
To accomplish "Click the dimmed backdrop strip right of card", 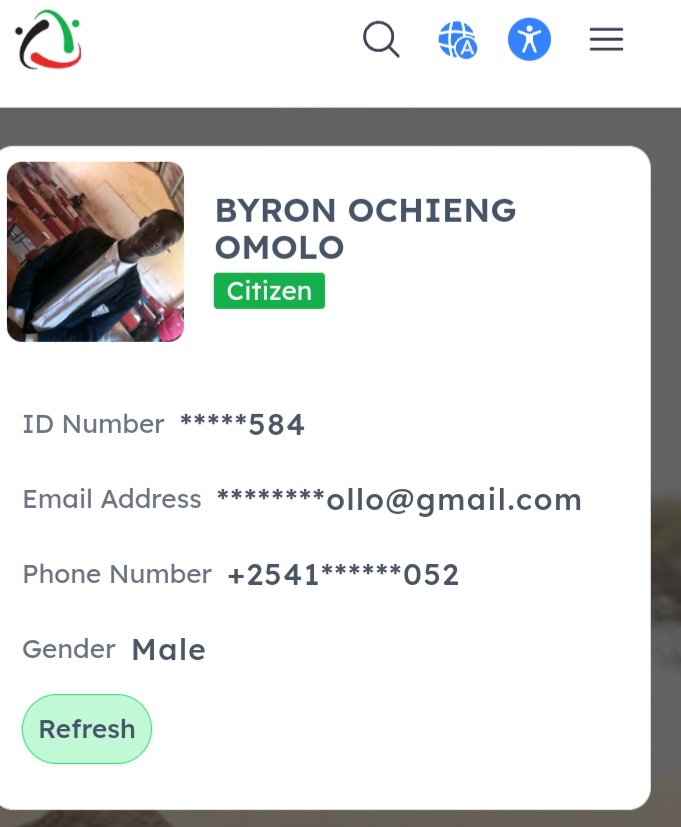I will coord(666,475).
